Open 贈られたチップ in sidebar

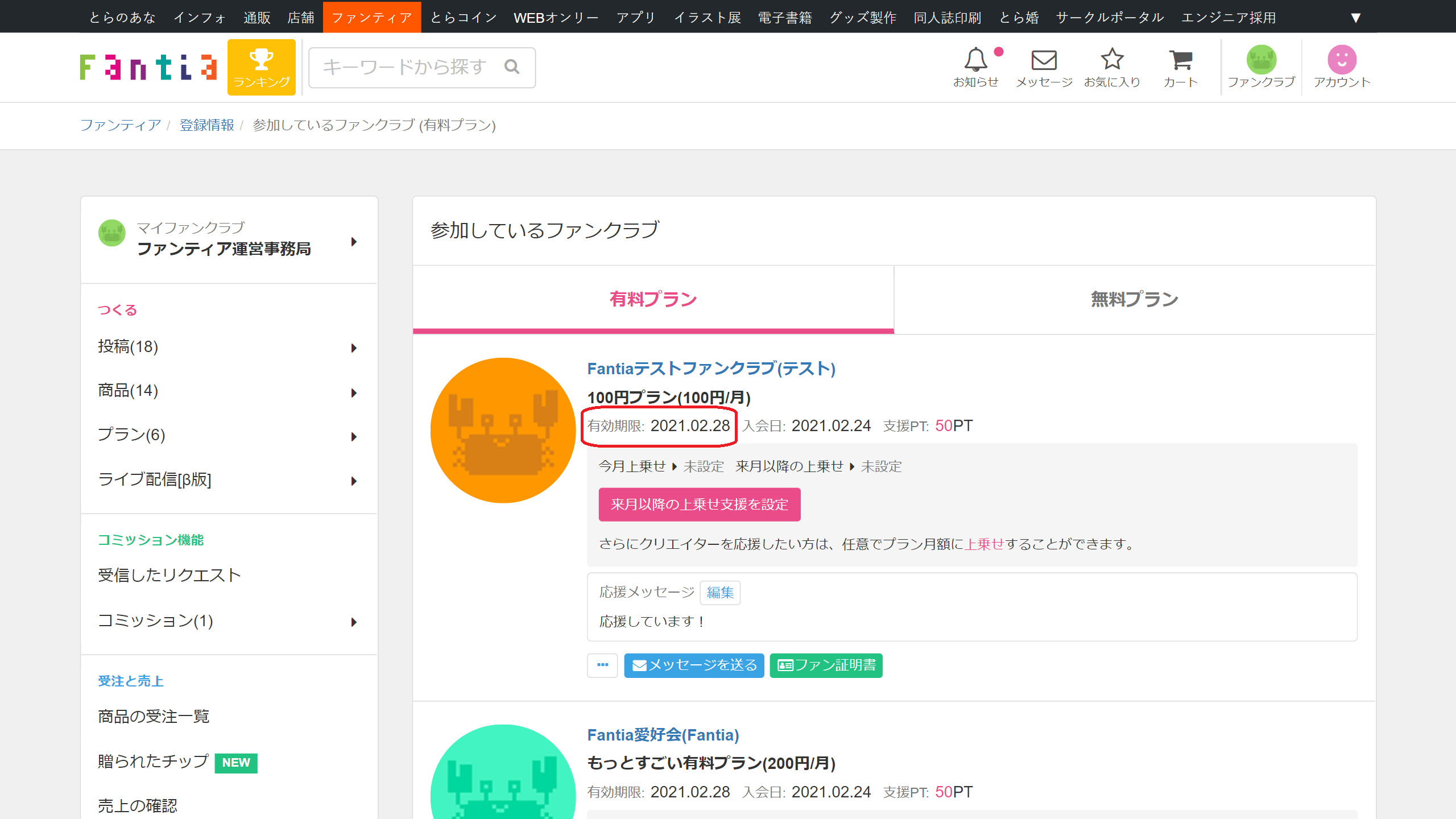click(154, 762)
